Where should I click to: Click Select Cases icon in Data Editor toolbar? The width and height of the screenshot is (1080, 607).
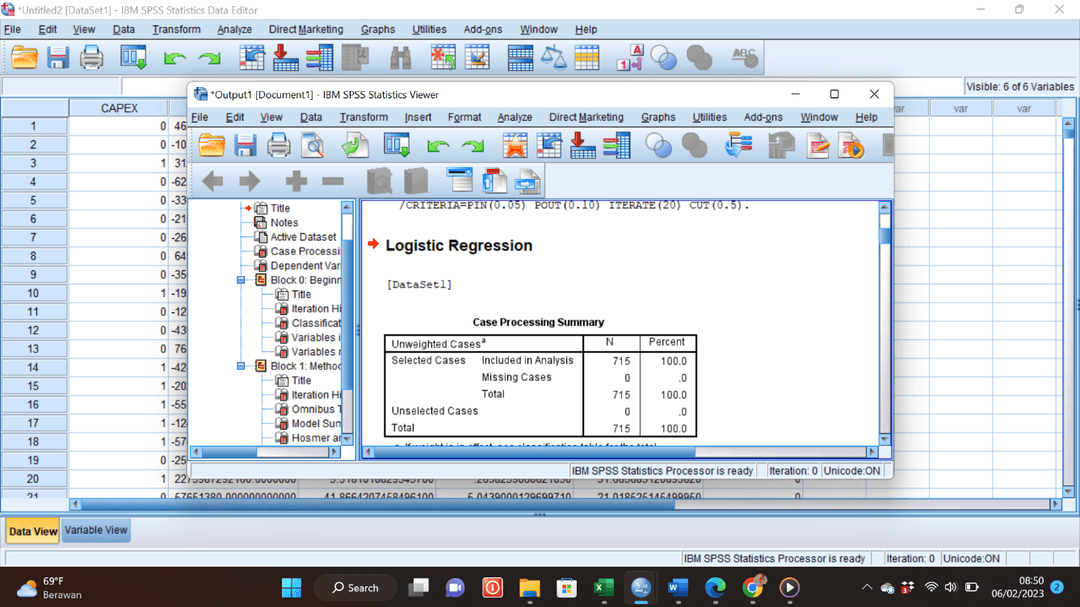coord(587,58)
